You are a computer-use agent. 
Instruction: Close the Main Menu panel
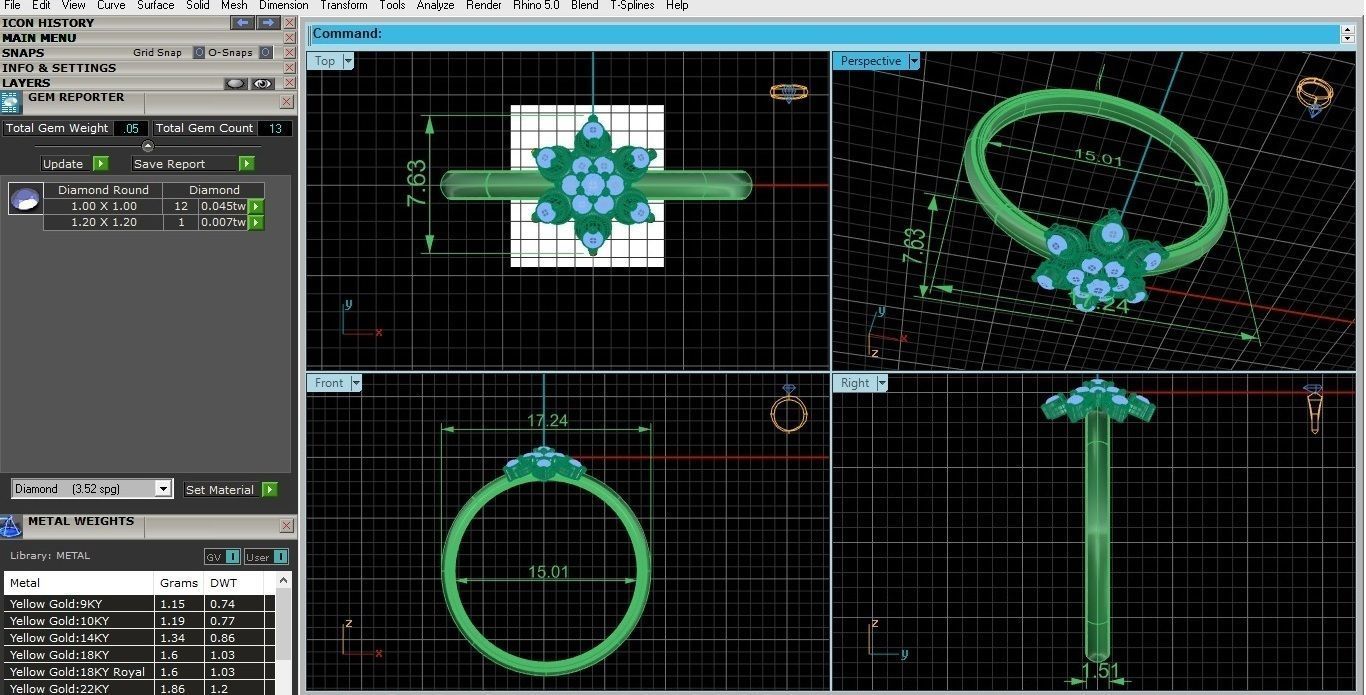(289, 38)
